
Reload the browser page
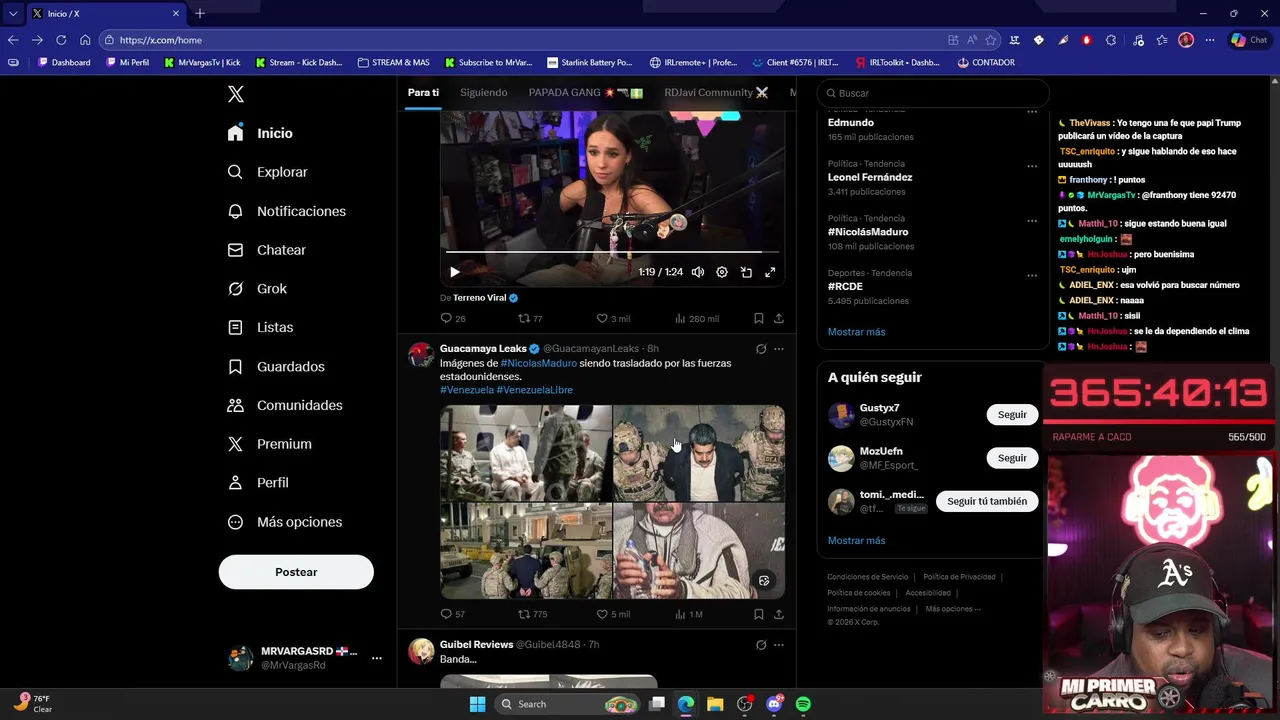point(61,40)
